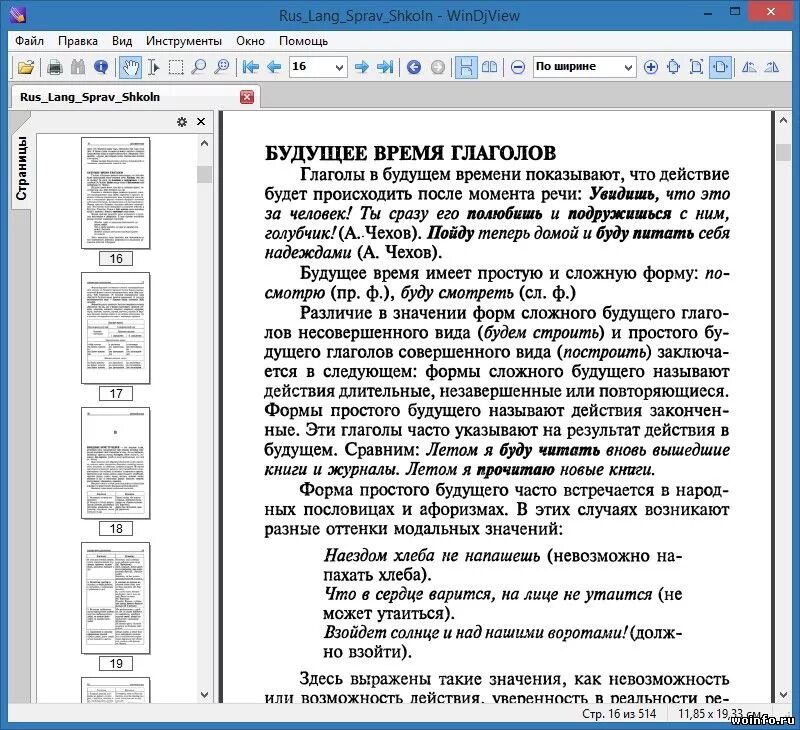
Task: Click the Print icon in toolbar
Action: pyautogui.click(x=55, y=67)
